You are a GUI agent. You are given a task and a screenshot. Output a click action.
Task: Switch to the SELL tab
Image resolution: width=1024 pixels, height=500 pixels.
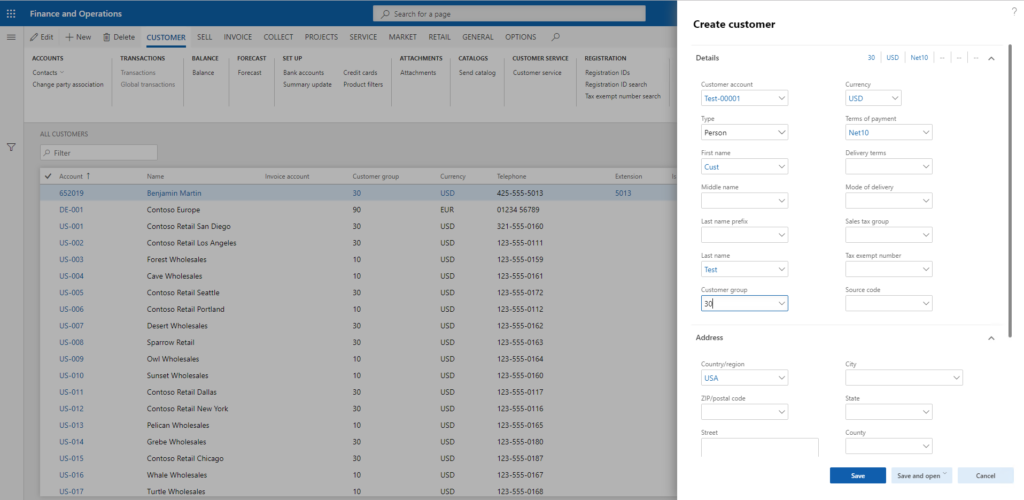coord(204,37)
